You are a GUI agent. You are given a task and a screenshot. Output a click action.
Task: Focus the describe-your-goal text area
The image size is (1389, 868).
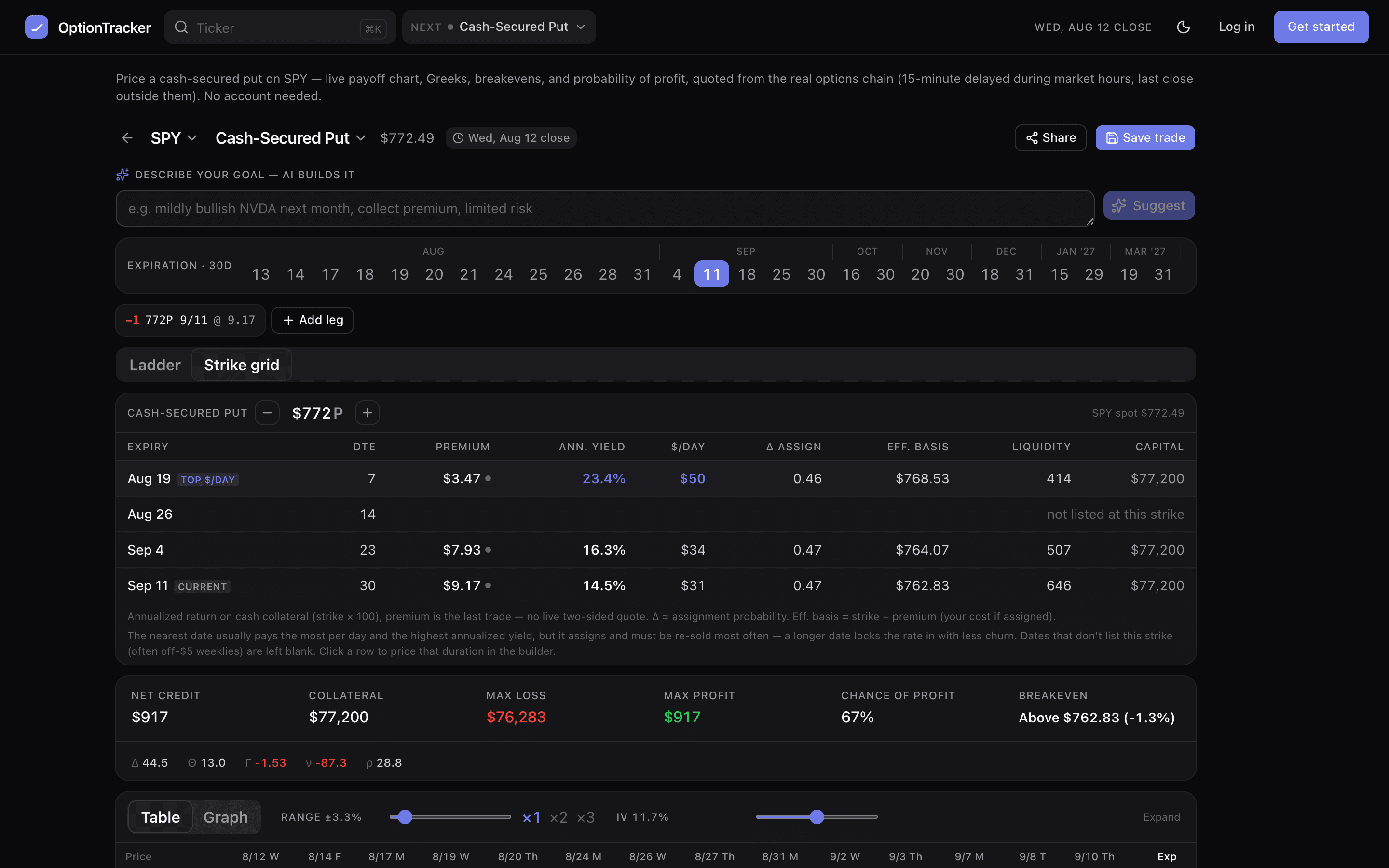coord(605,208)
